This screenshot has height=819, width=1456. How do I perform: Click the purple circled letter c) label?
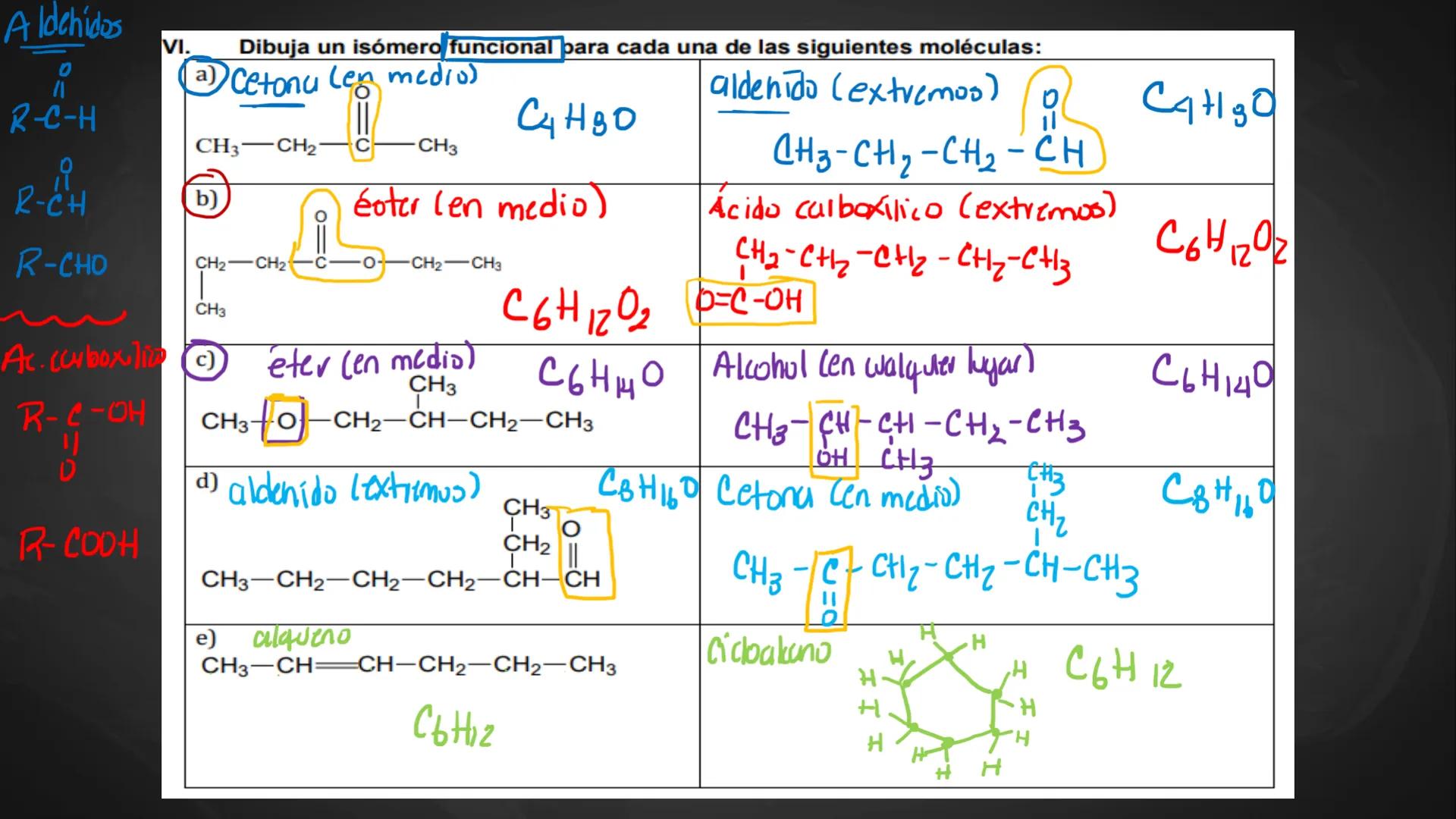click(x=204, y=360)
